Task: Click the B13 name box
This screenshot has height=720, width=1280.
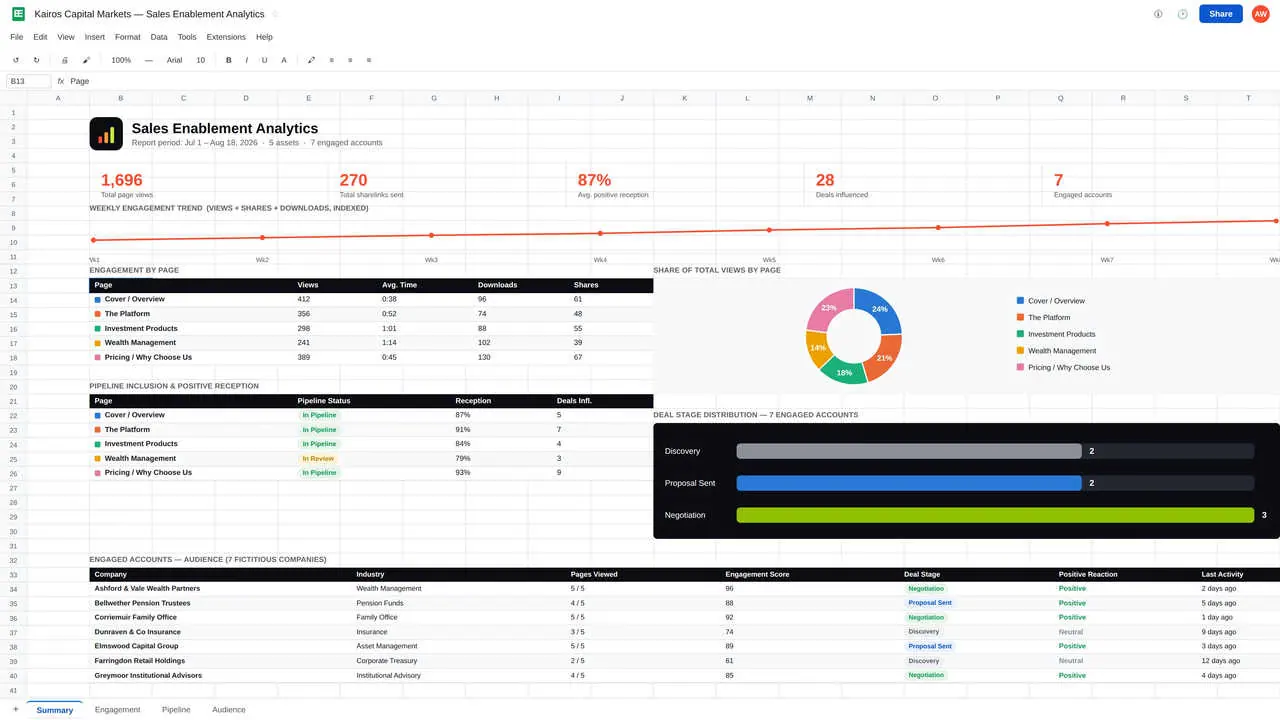Action: point(28,81)
